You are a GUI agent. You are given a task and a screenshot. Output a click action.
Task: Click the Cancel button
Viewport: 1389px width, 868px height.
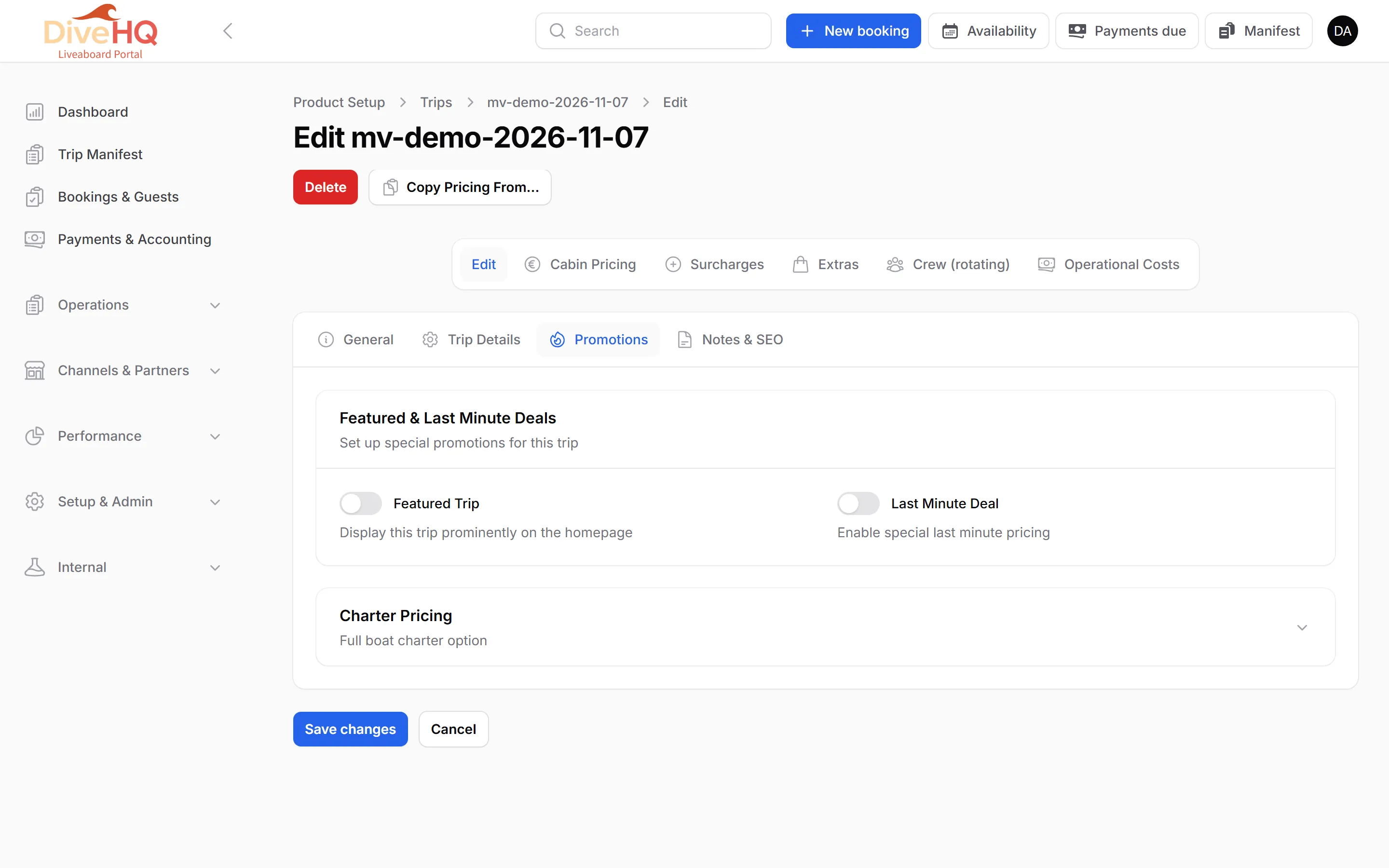[453, 729]
